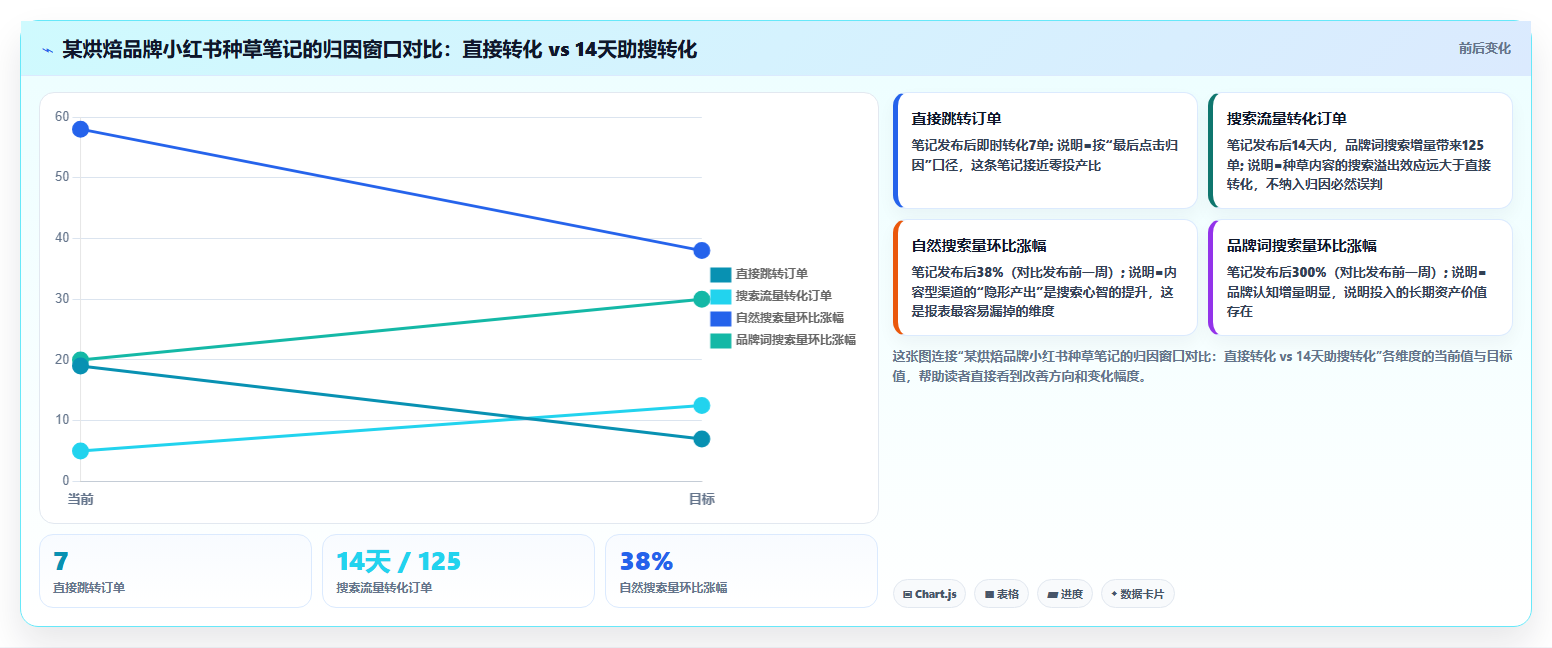Viewport: 1552px width, 648px height.
Task: Click the 进度 tag chip
Action: tap(1065, 594)
